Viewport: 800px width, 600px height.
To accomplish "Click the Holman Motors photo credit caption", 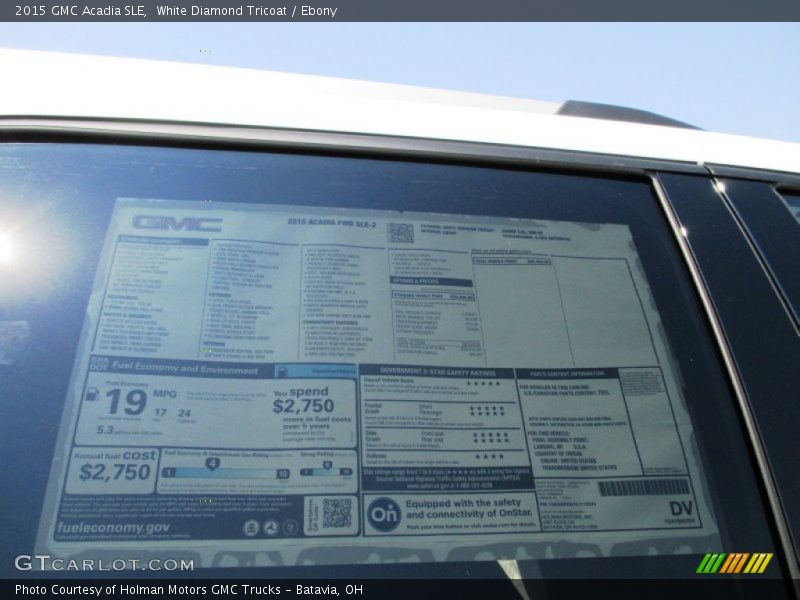I will point(189,590).
